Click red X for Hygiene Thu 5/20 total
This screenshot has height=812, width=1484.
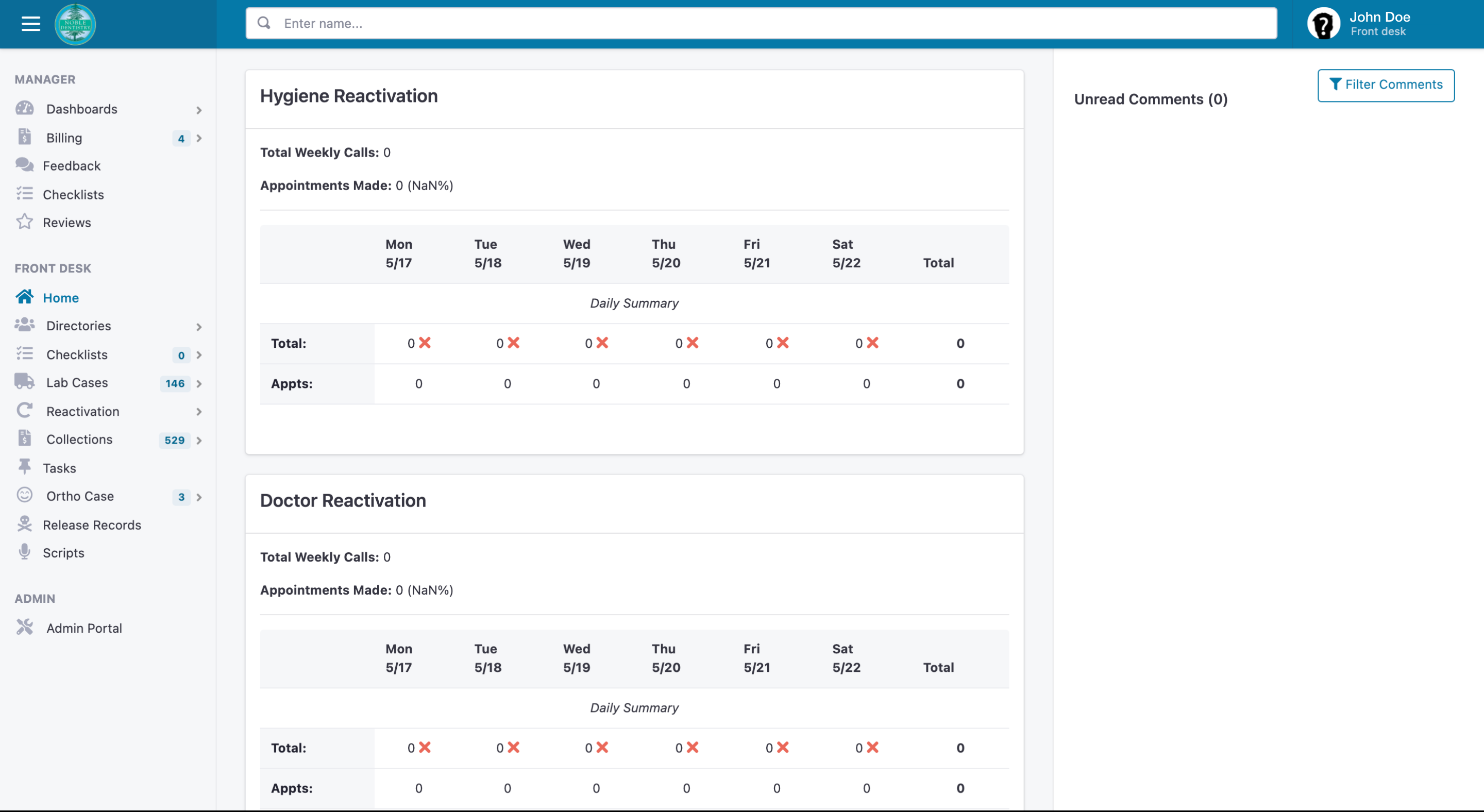point(693,343)
